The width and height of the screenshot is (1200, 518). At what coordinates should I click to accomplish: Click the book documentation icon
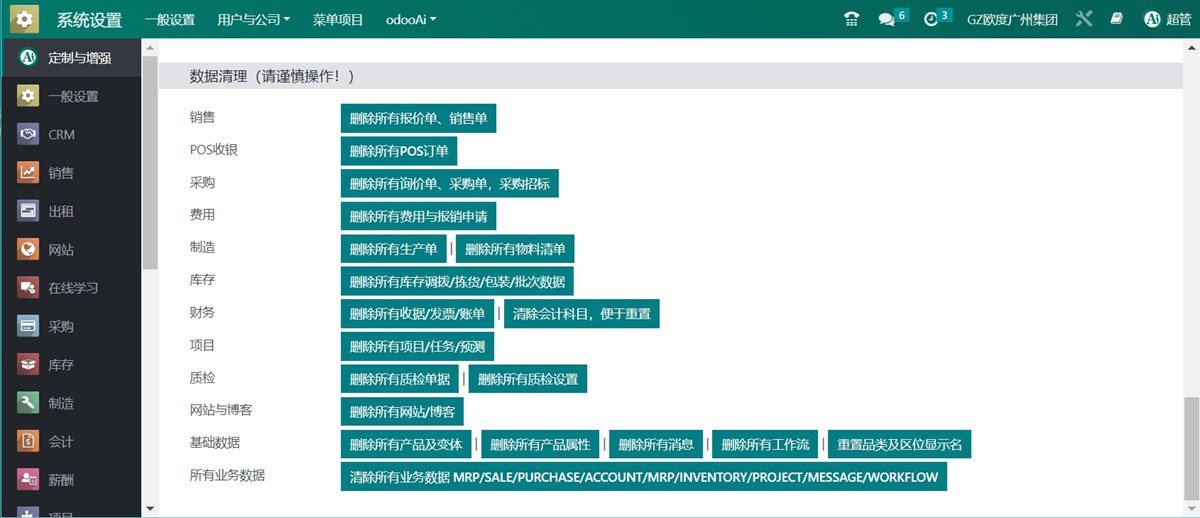pyautogui.click(x=1117, y=19)
